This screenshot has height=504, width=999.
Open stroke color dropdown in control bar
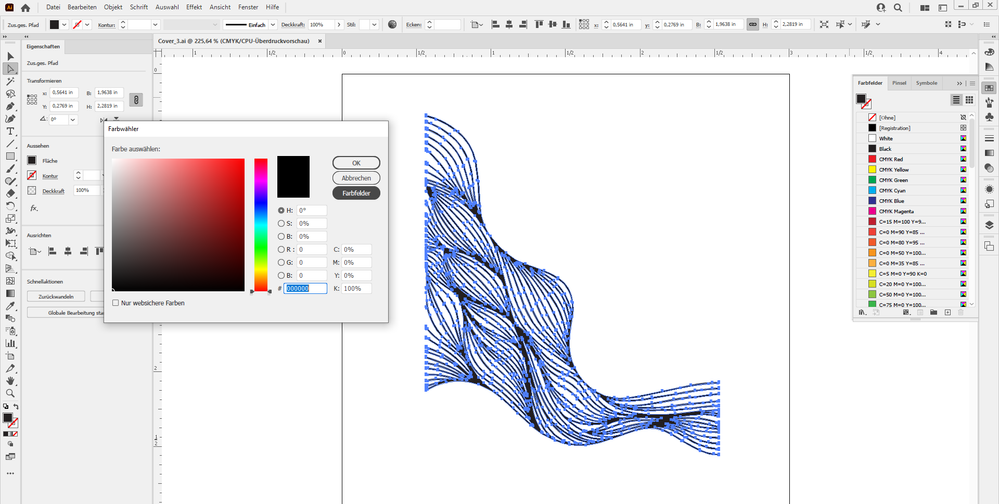pos(87,24)
